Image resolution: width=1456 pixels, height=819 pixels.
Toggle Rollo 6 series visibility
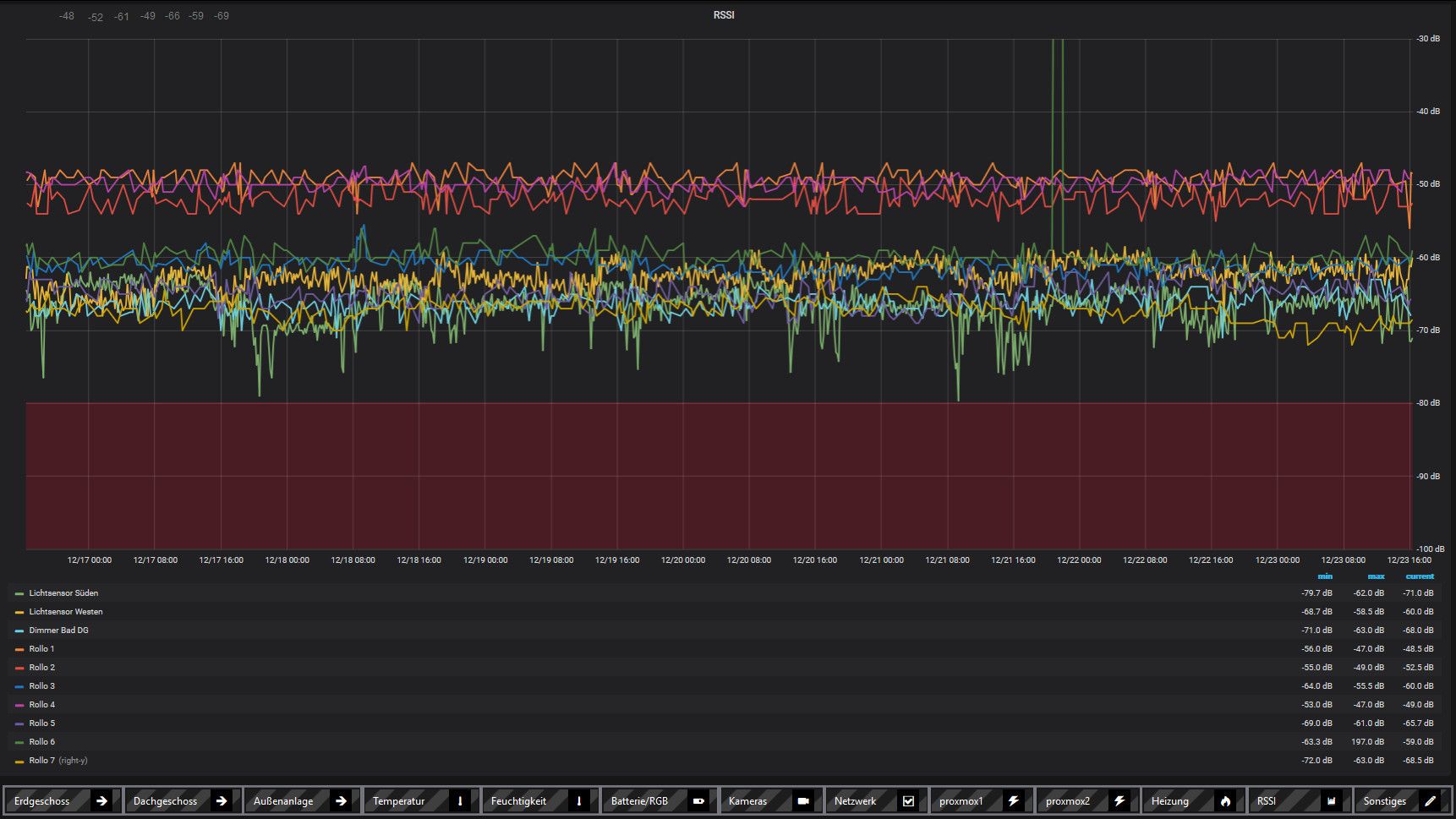click(41, 742)
